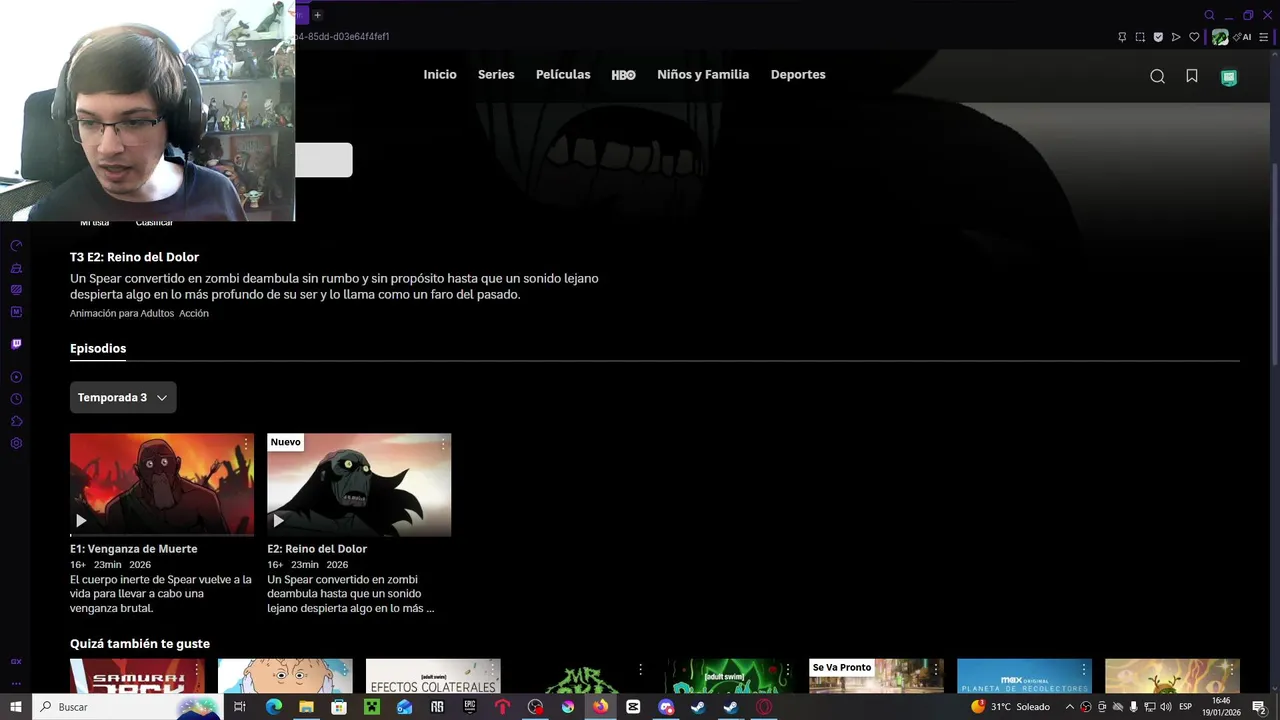Open File Explorer from taskbar
This screenshot has height=720, width=1280.
(306, 707)
